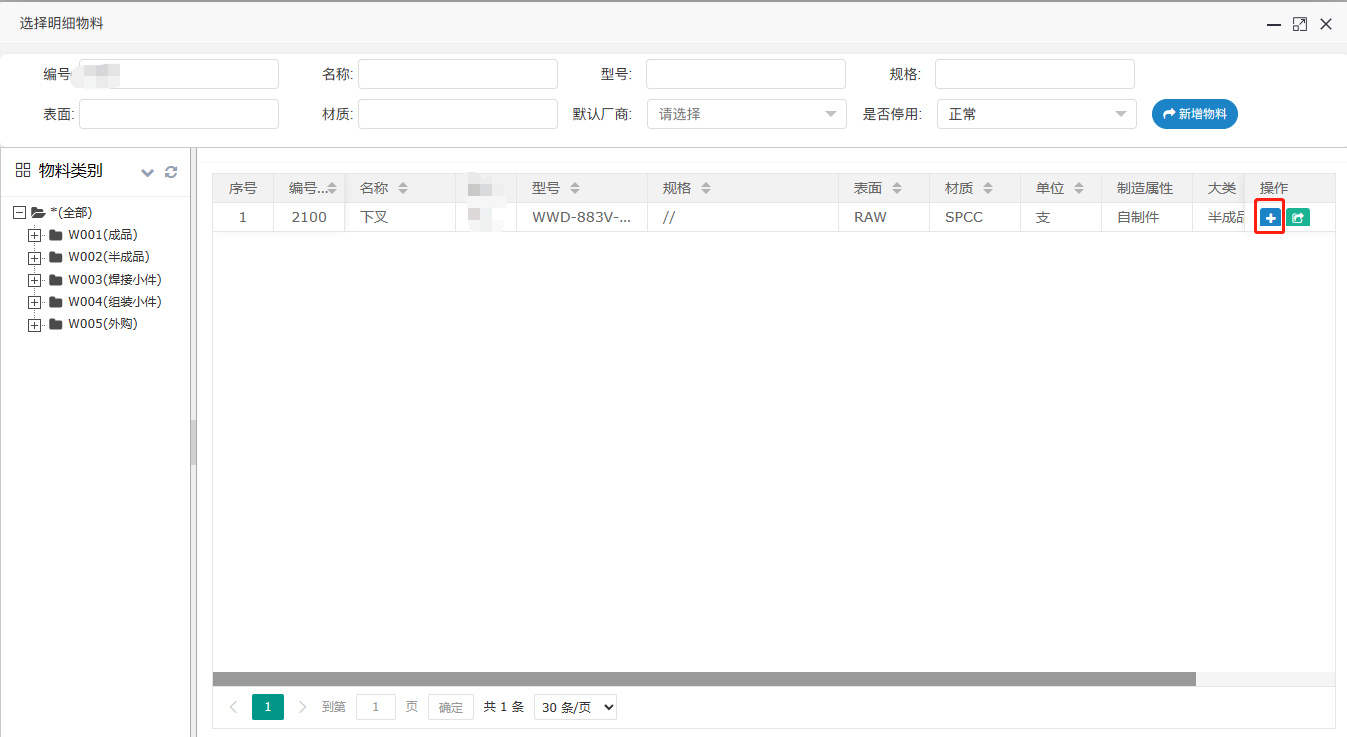The width and height of the screenshot is (1347, 737).
Task: Open the 默认厂商 dropdown
Action: [746, 114]
